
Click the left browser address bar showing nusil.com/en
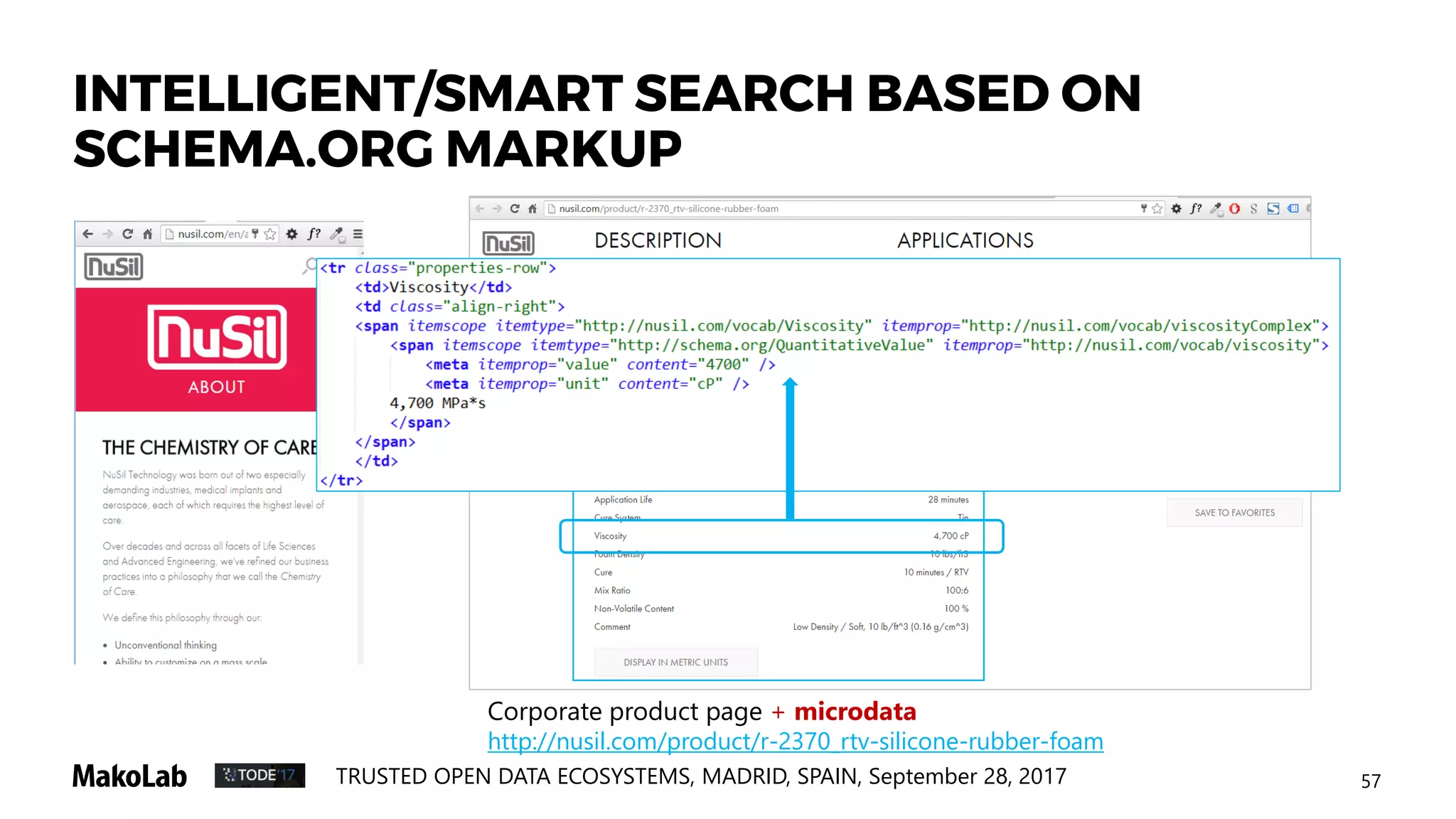[x=220, y=234]
